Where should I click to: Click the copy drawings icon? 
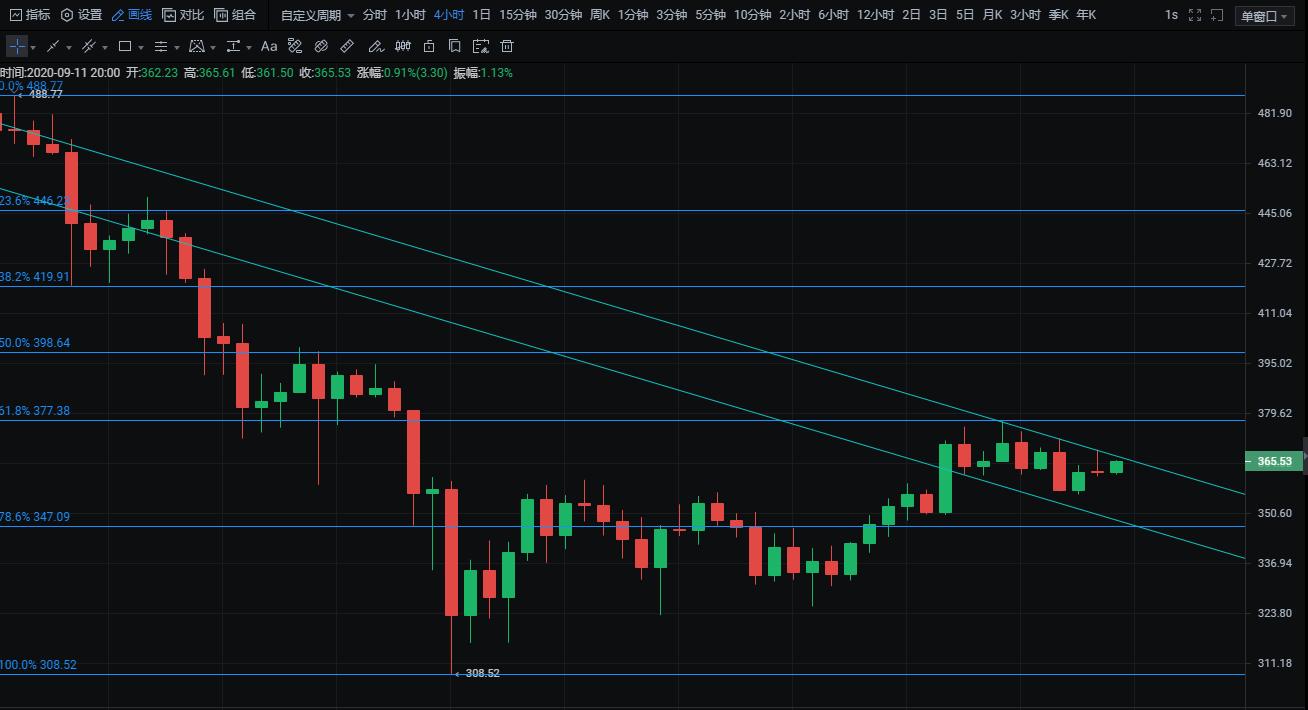(455, 46)
